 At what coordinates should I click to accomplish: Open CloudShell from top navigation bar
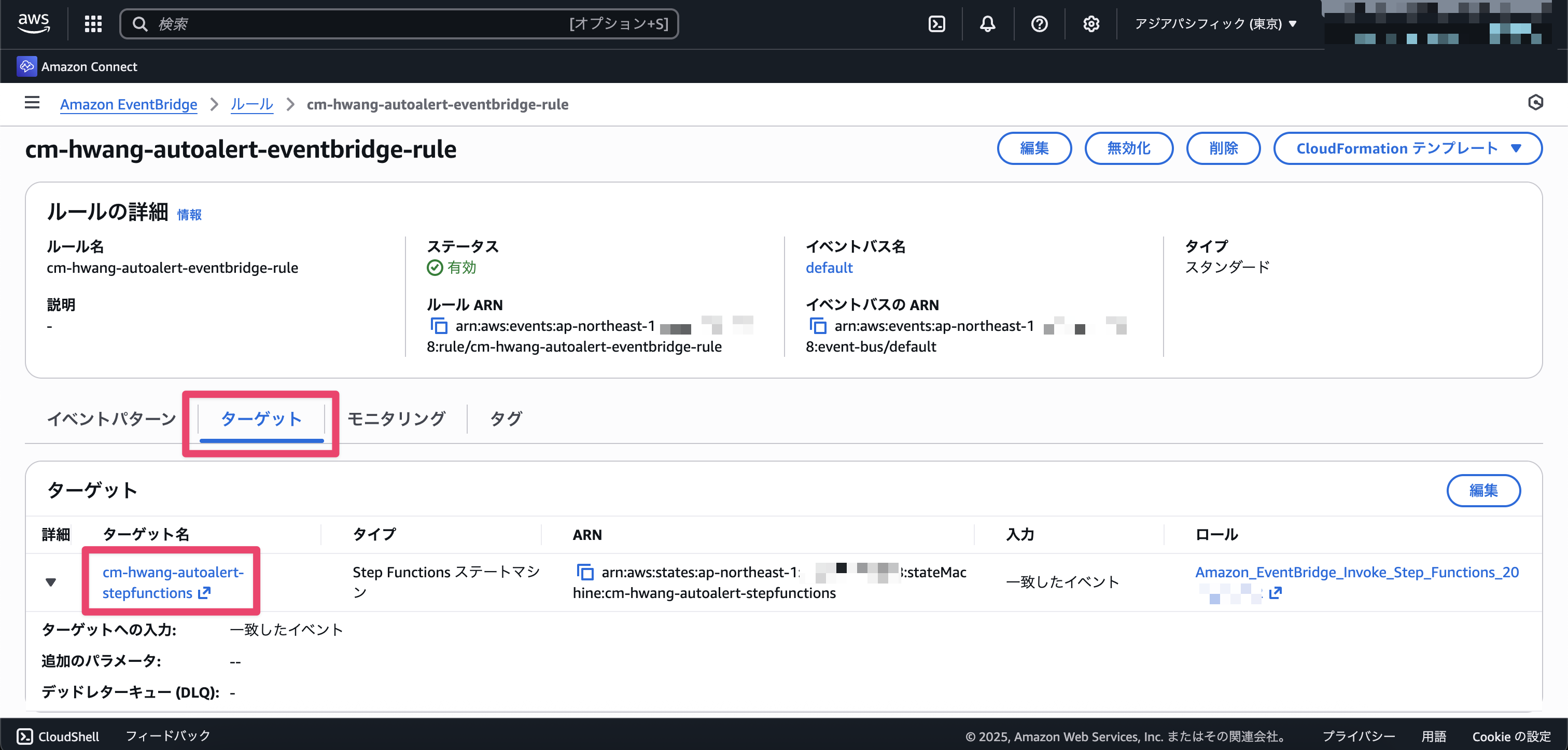(x=937, y=24)
